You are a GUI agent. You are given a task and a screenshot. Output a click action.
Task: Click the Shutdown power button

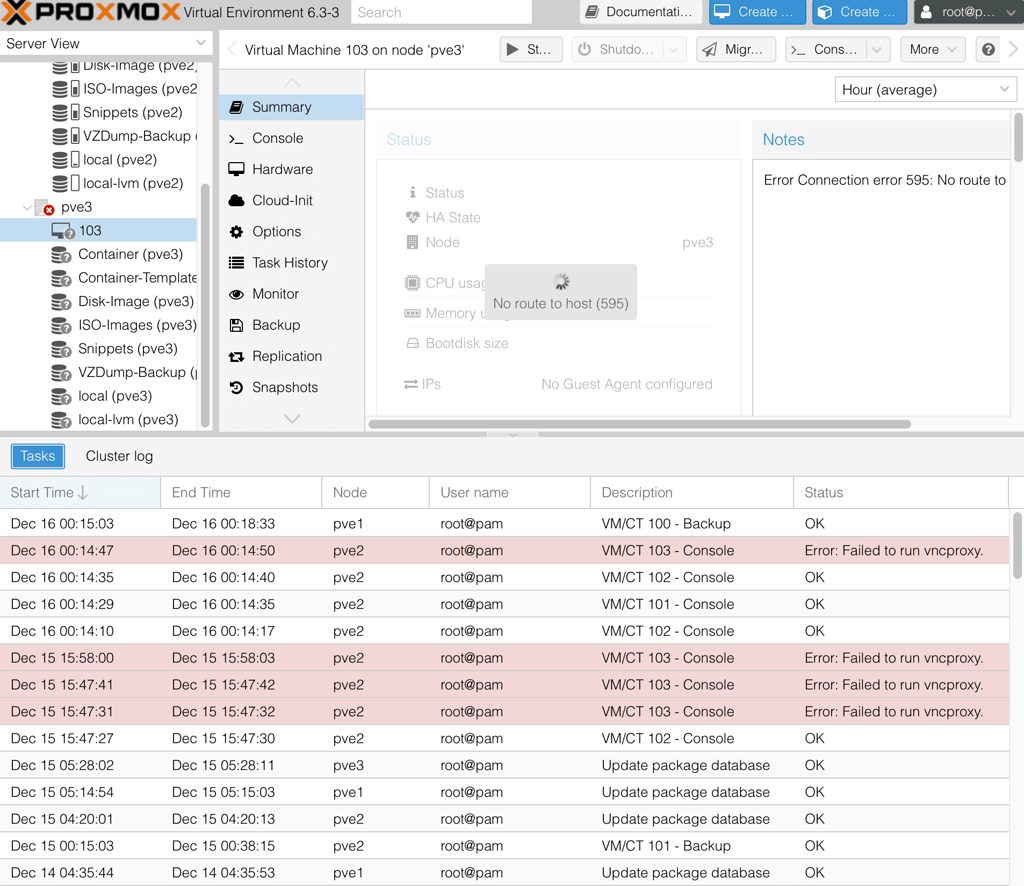pos(617,50)
